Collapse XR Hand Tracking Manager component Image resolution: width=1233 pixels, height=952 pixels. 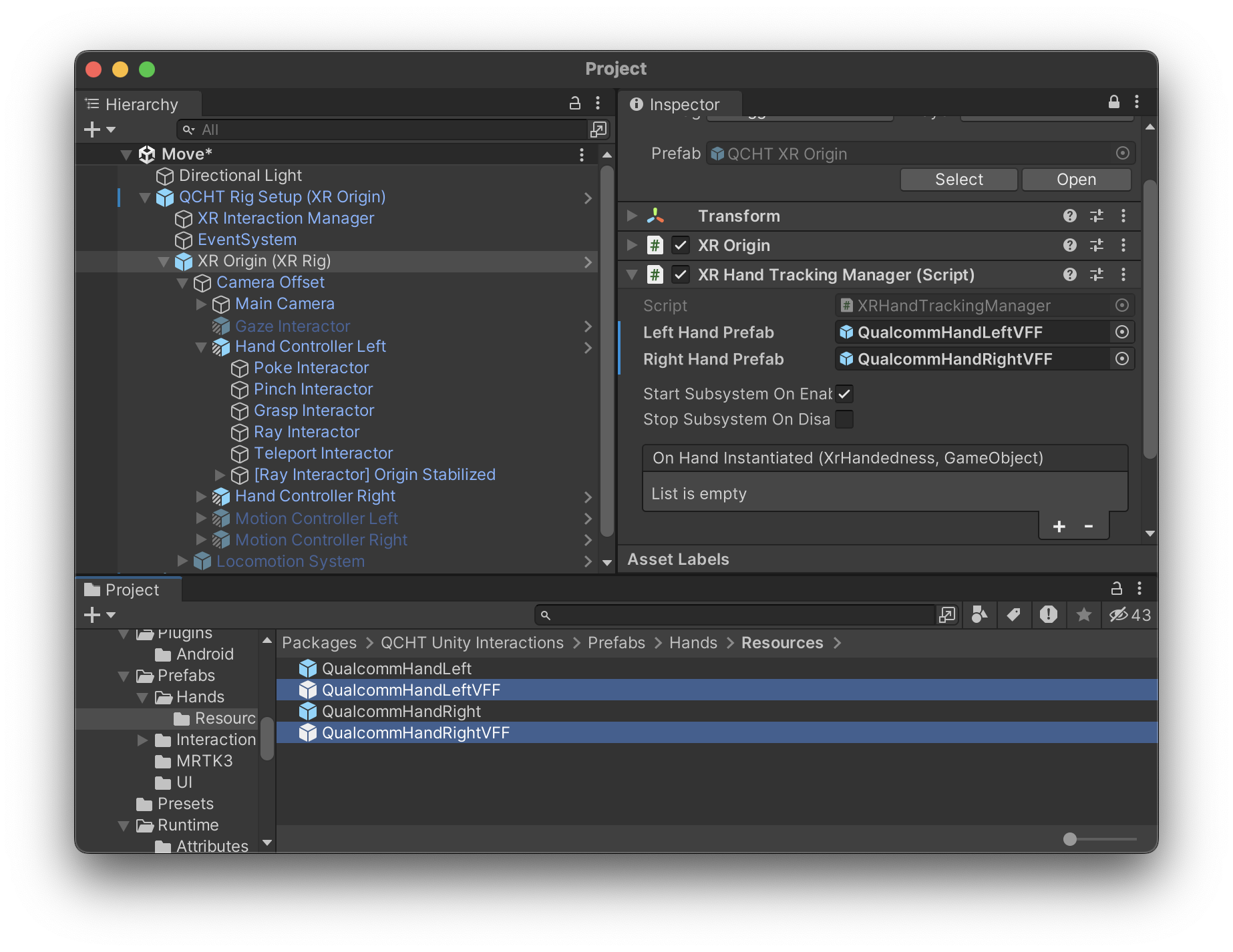(x=632, y=275)
